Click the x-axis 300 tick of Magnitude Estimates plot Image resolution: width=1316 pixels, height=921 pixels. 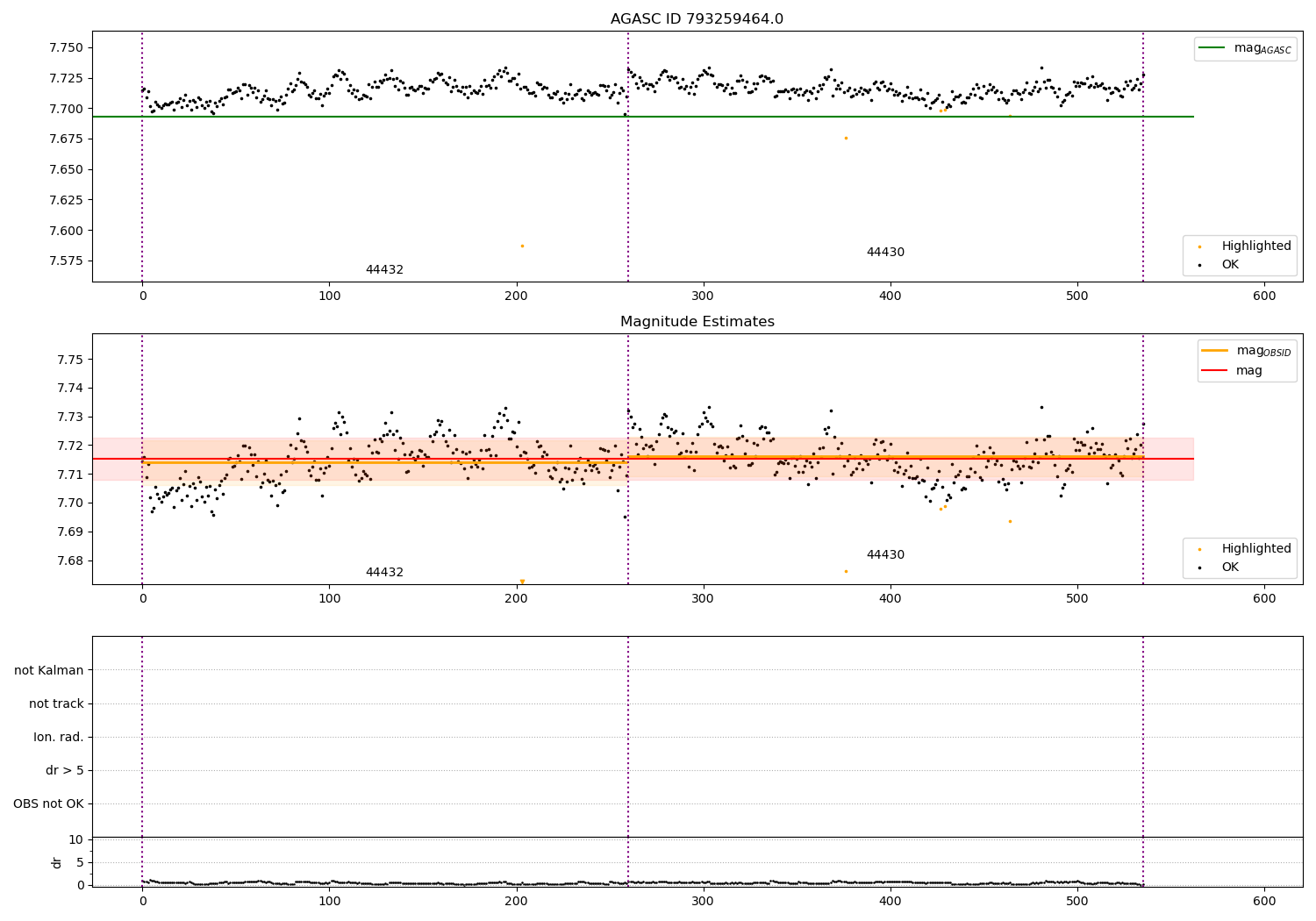[x=703, y=599]
